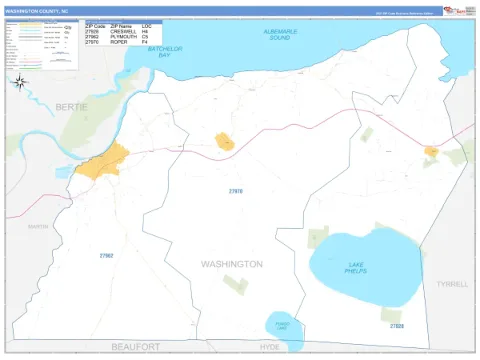Click the 'F4' location cell
480x360 pixels.
(144, 42)
